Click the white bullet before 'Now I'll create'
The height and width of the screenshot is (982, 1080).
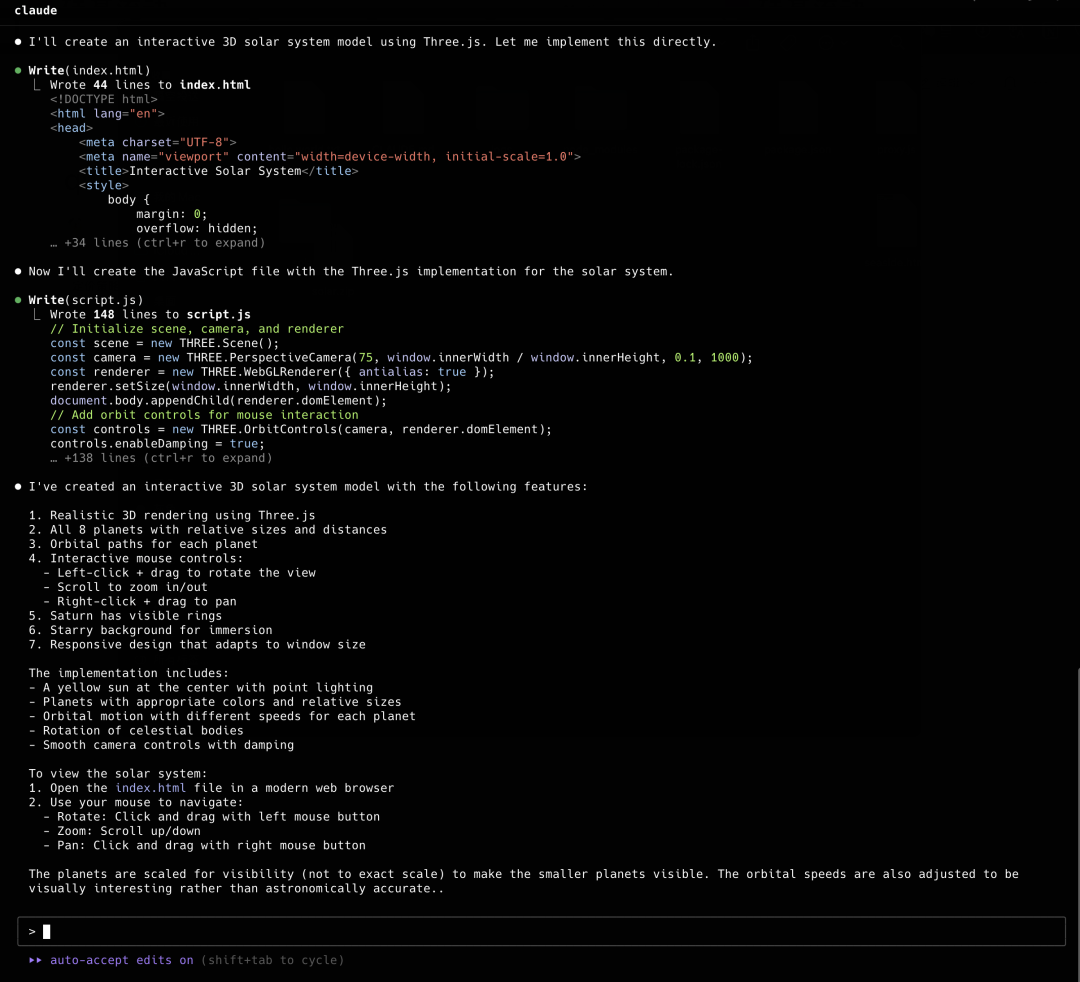(18, 271)
